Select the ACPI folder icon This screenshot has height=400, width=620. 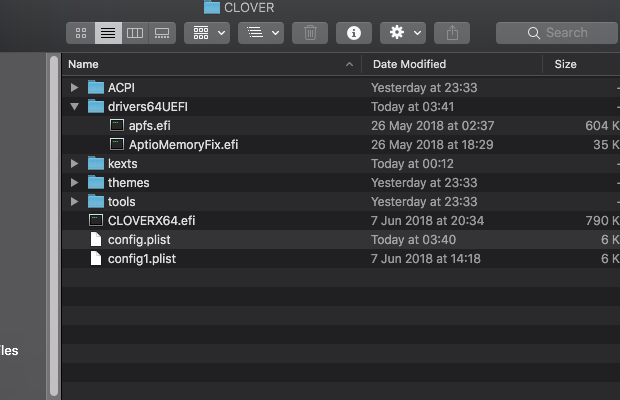coord(96,87)
